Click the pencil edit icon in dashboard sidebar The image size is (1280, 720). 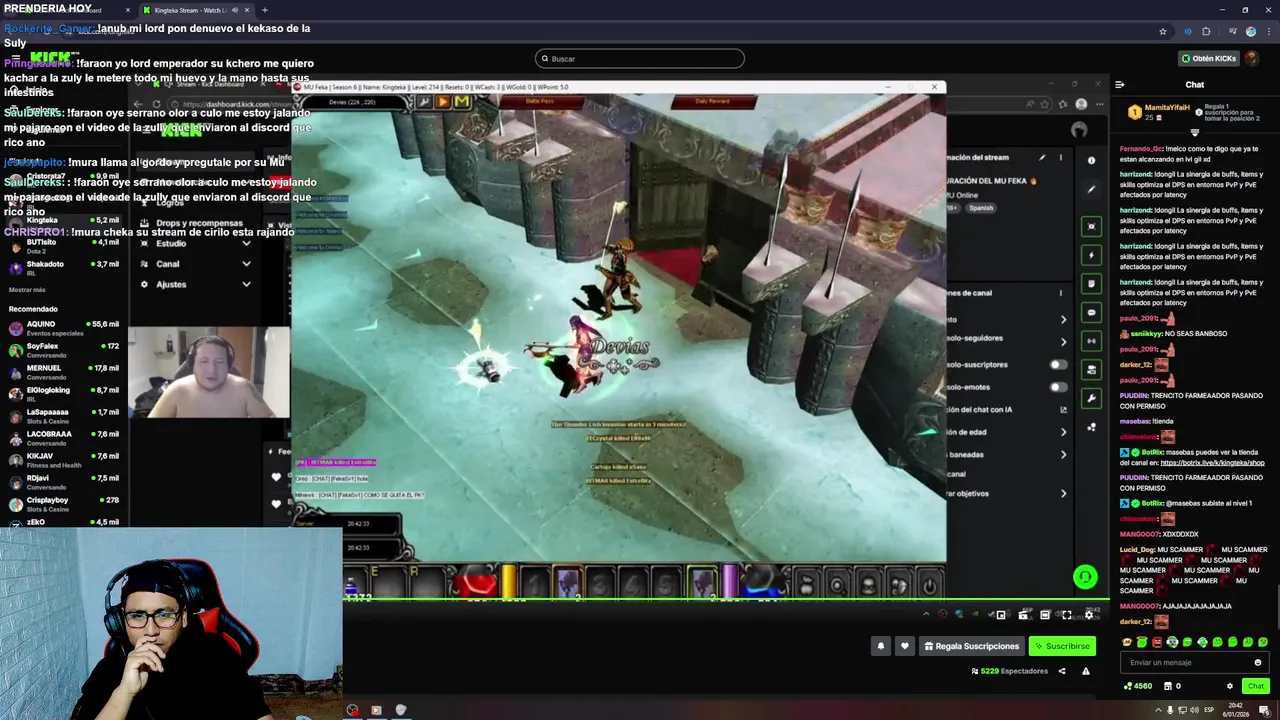point(1092,189)
